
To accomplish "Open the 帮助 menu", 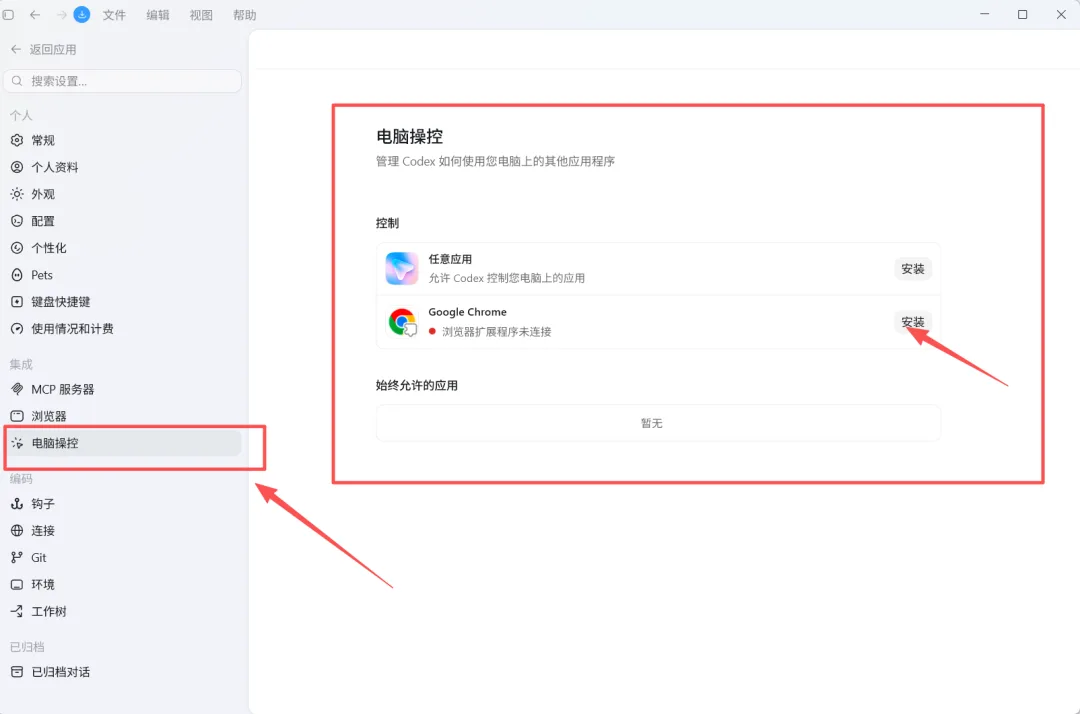I will [x=245, y=15].
